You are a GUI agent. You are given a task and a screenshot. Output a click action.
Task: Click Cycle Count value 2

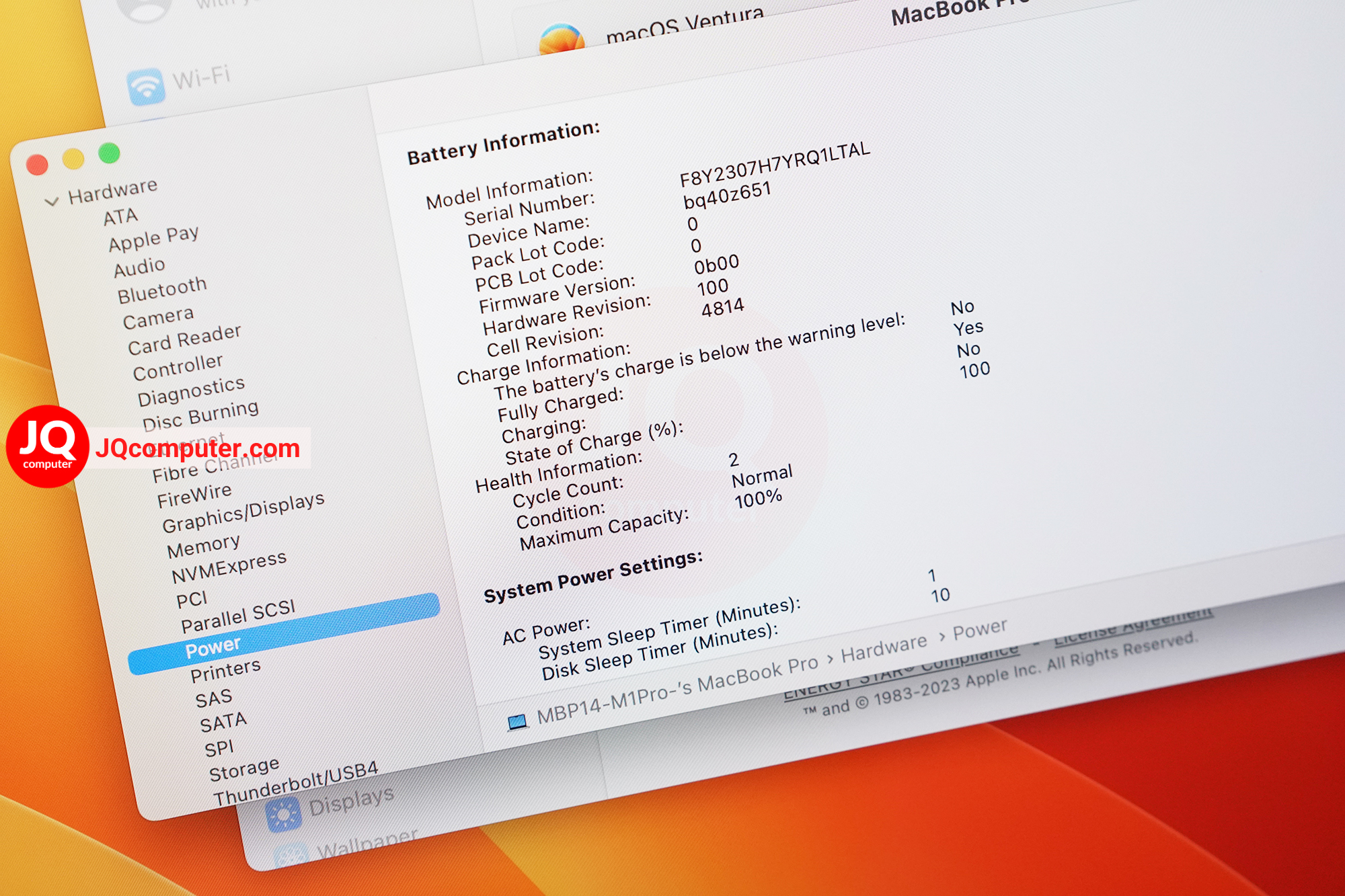pos(734,460)
